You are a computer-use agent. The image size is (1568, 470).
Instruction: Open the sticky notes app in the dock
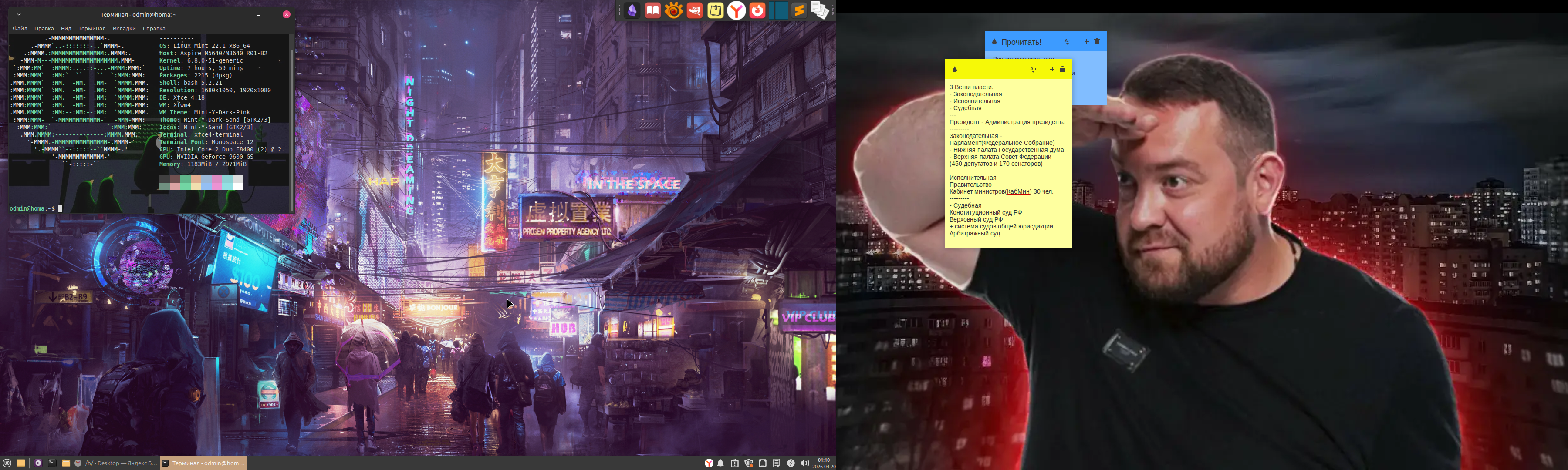pyautogui.click(x=715, y=10)
